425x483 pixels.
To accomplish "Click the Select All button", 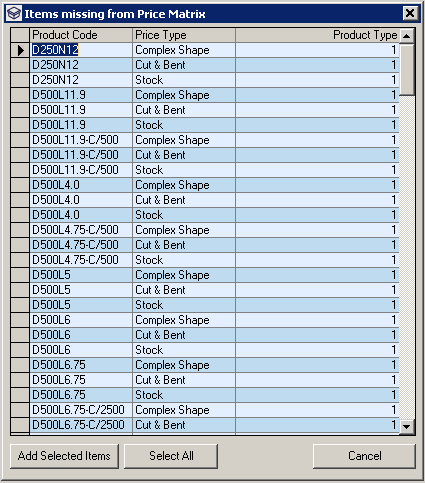I will point(171,456).
